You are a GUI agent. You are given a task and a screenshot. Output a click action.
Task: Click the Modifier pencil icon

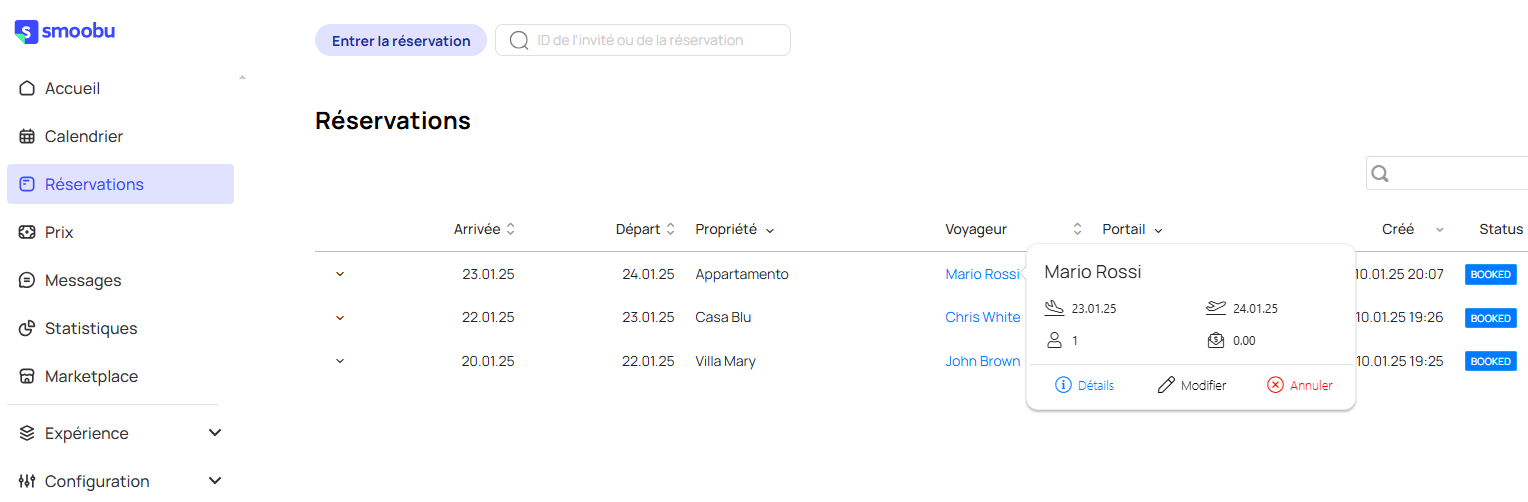pos(1166,385)
